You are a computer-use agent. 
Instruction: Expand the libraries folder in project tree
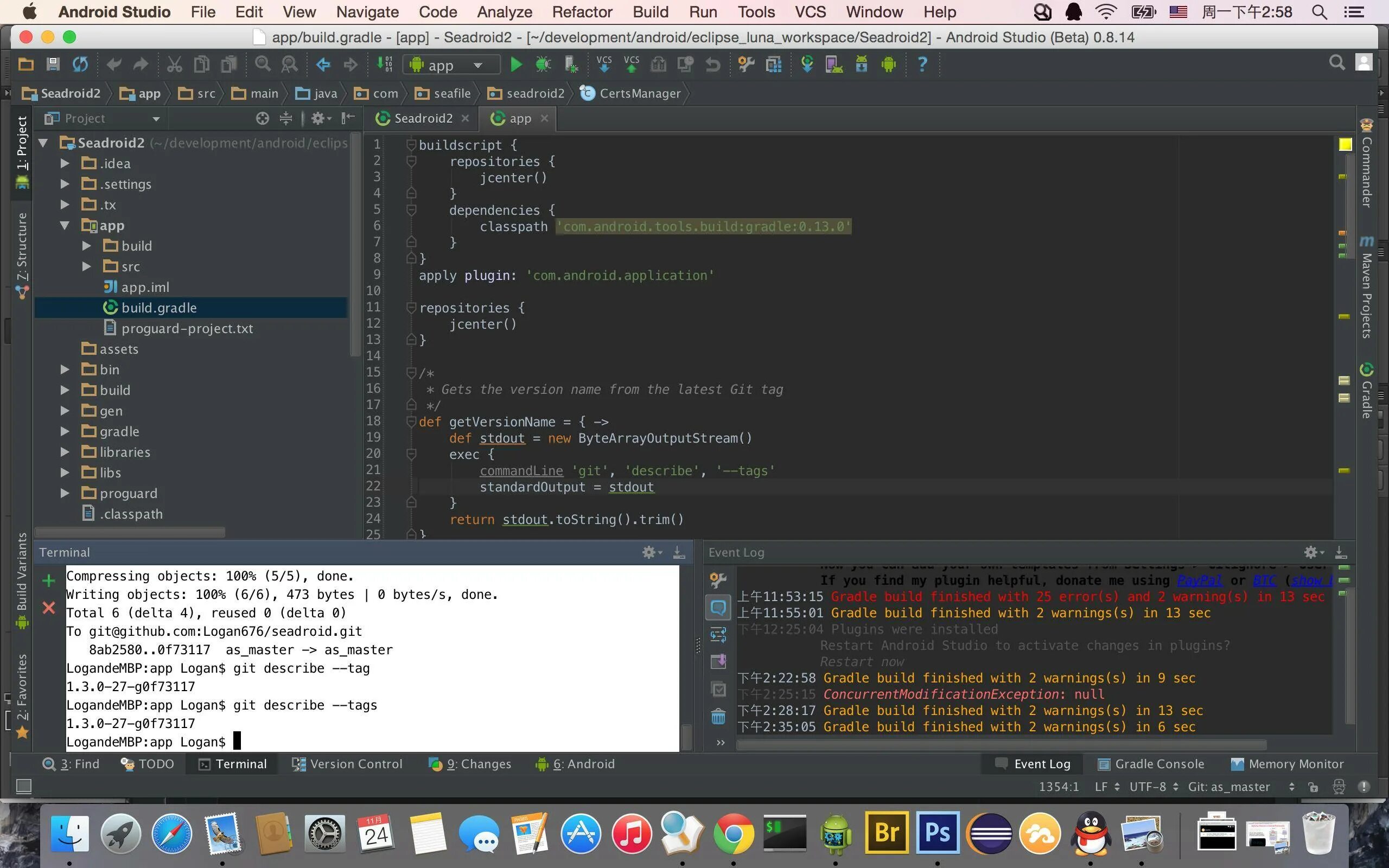pos(65,452)
